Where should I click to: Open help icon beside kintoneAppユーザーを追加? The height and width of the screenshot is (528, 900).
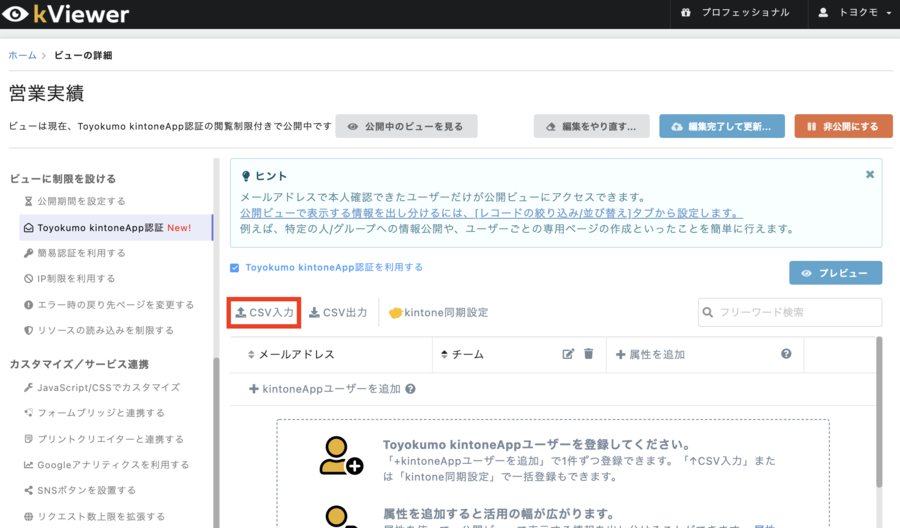(x=410, y=389)
